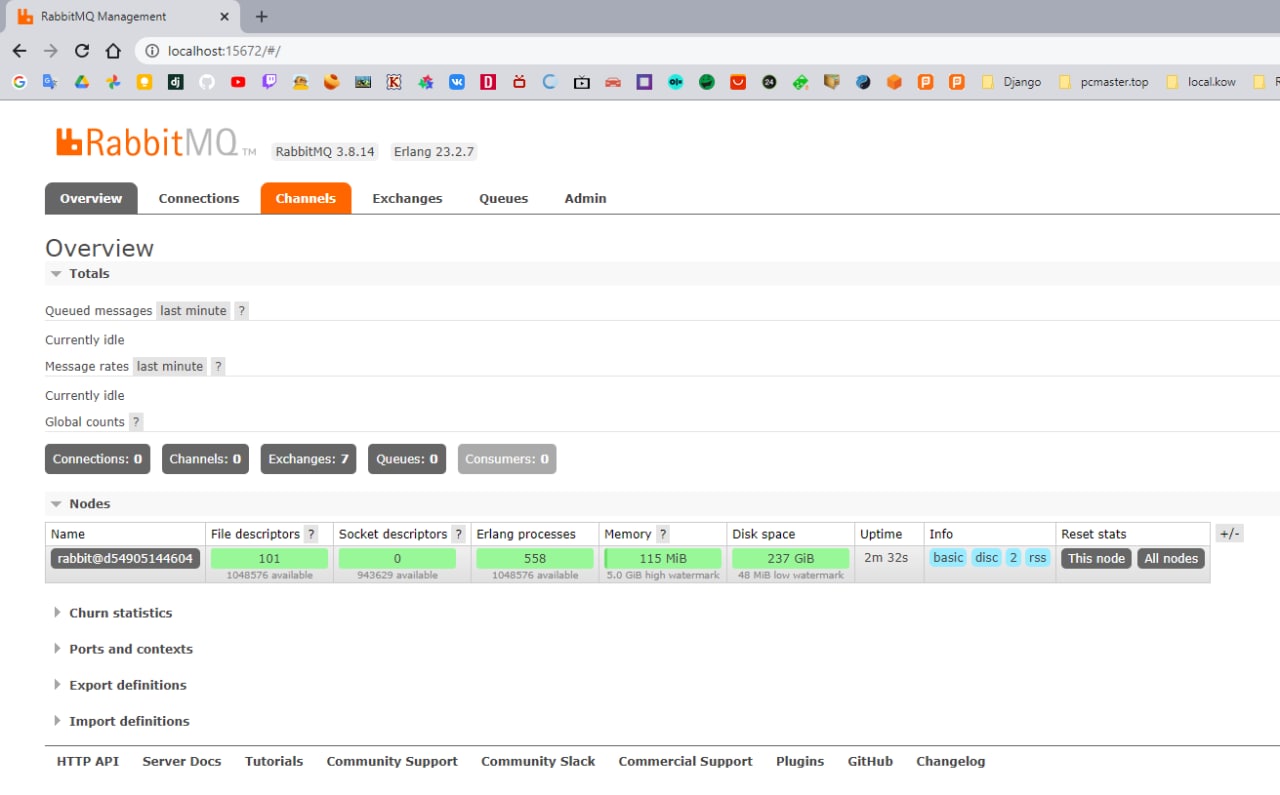Click the RabbitMQ logo
Viewport: 1280px width, 795px height.
tap(155, 143)
